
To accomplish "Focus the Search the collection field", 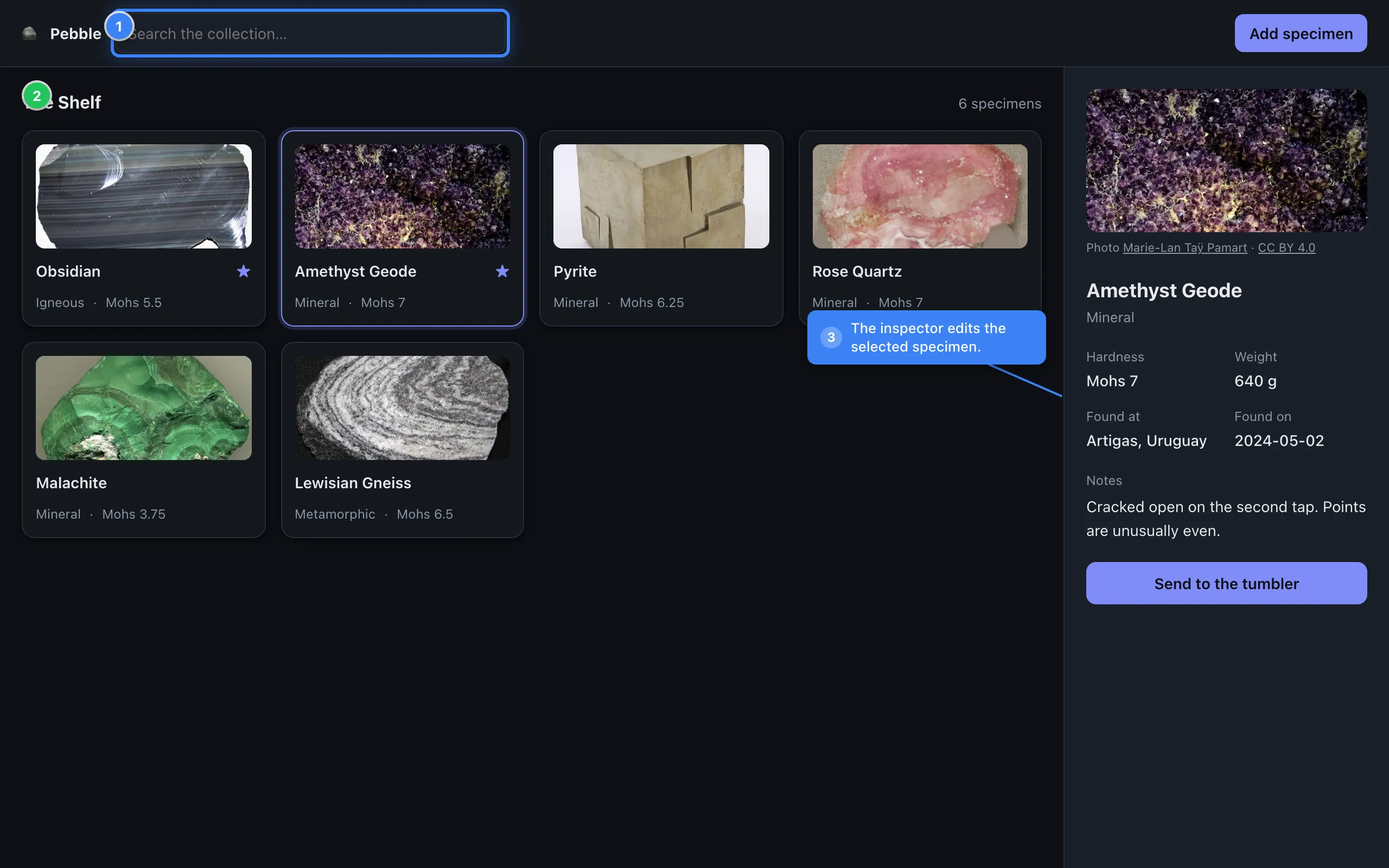I will point(310,33).
